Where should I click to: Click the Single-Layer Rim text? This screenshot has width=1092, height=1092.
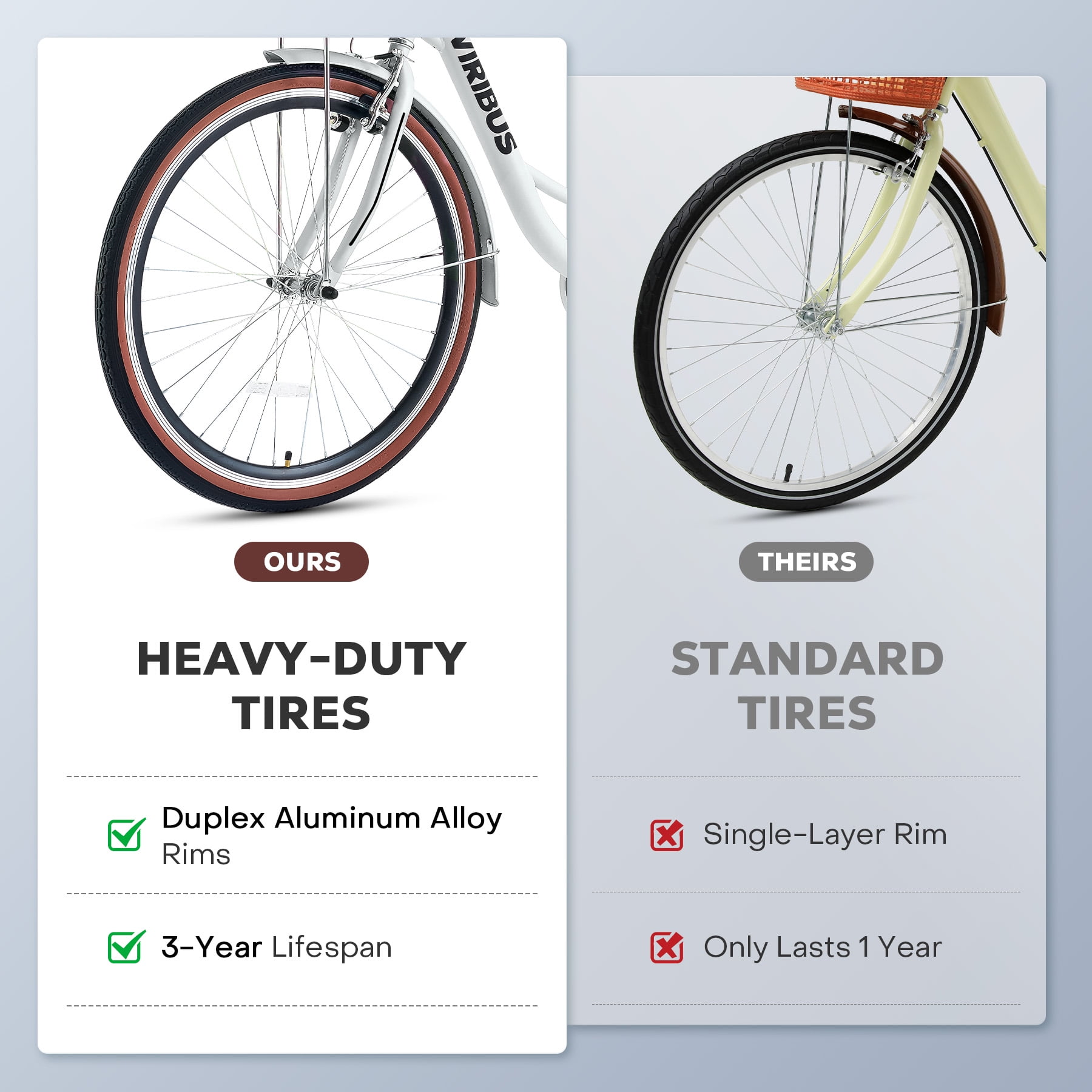coord(825,835)
